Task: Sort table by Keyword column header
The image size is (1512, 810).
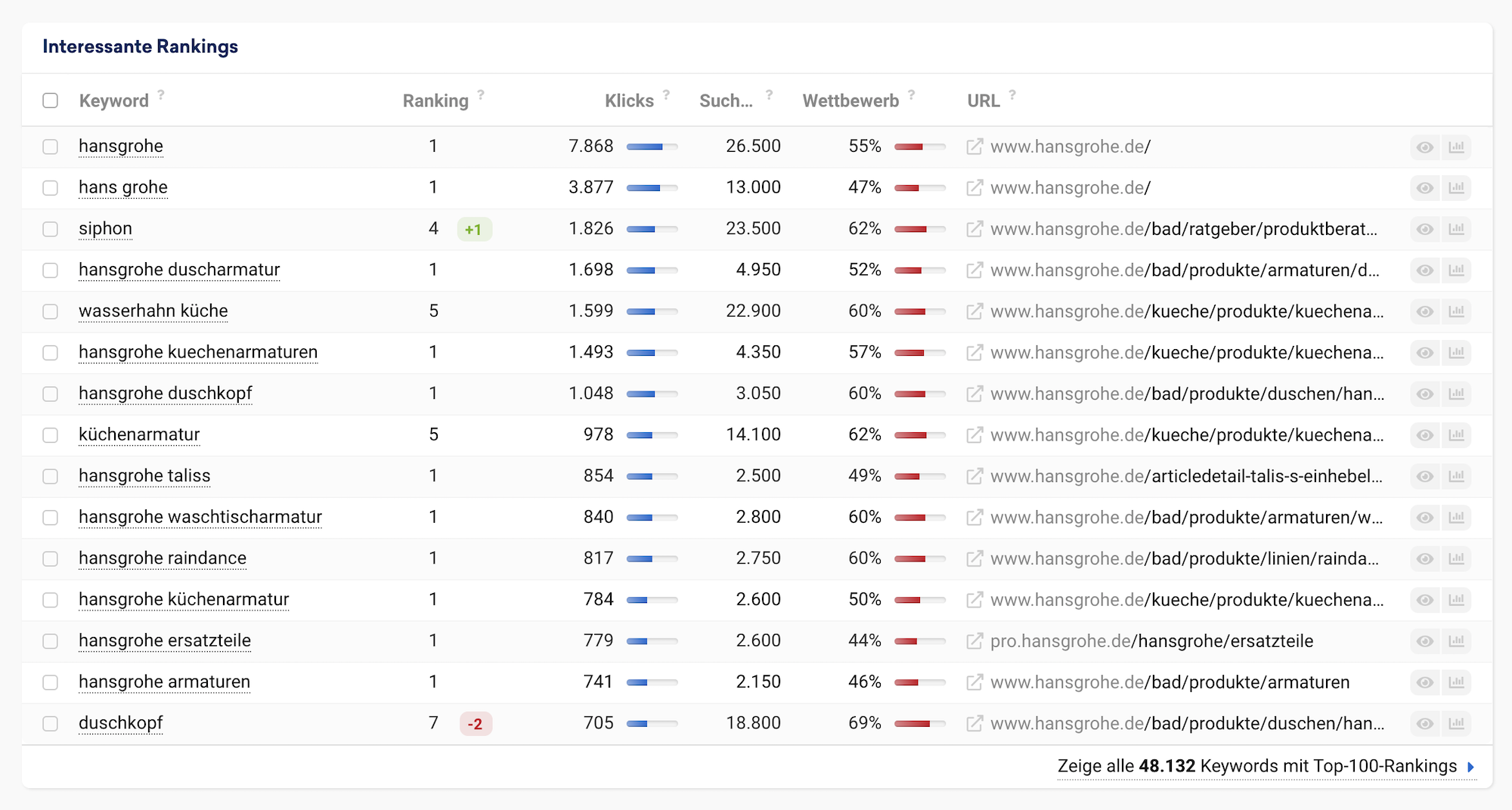Action: pos(114,100)
